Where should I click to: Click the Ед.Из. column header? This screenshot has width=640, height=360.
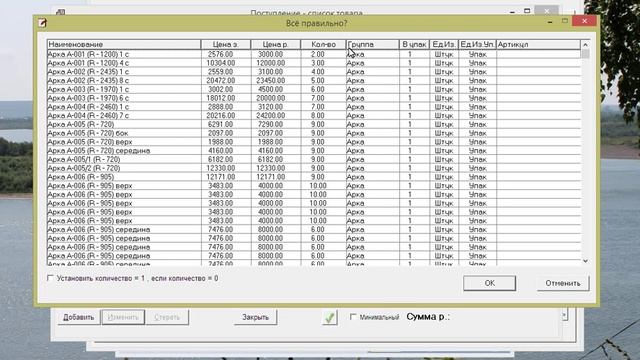point(444,44)
